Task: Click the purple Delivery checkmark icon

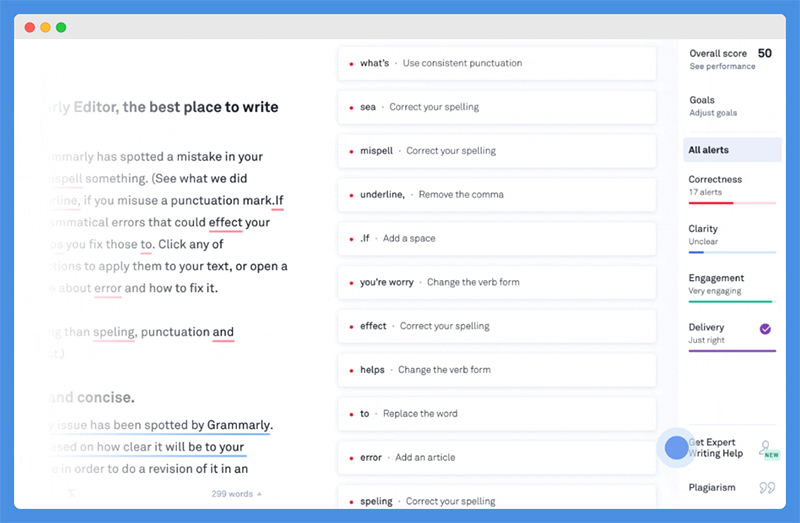Action: (x=765, y=329)
